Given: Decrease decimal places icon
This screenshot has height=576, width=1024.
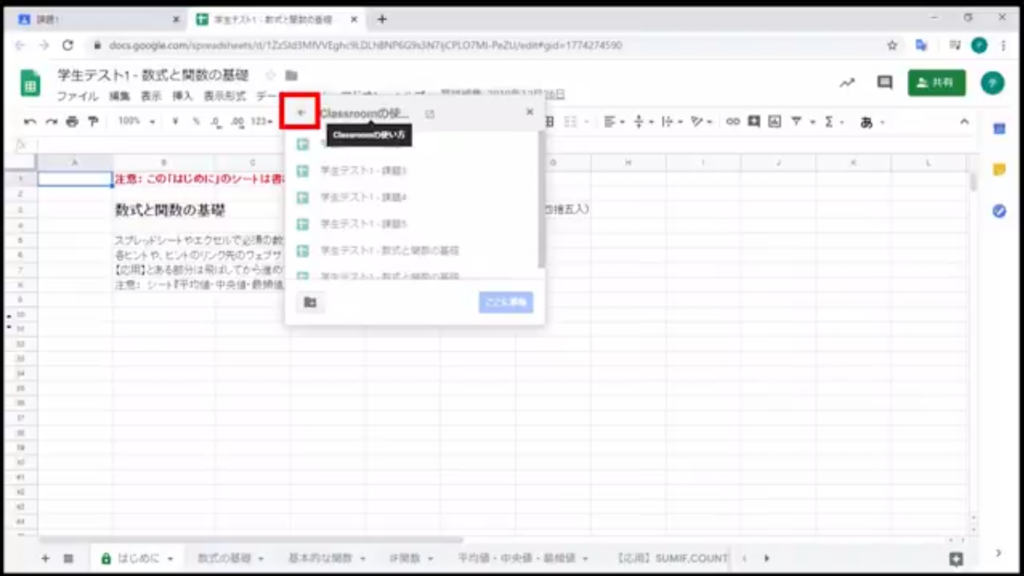Looking at the screenshot, I should point(216,121).
